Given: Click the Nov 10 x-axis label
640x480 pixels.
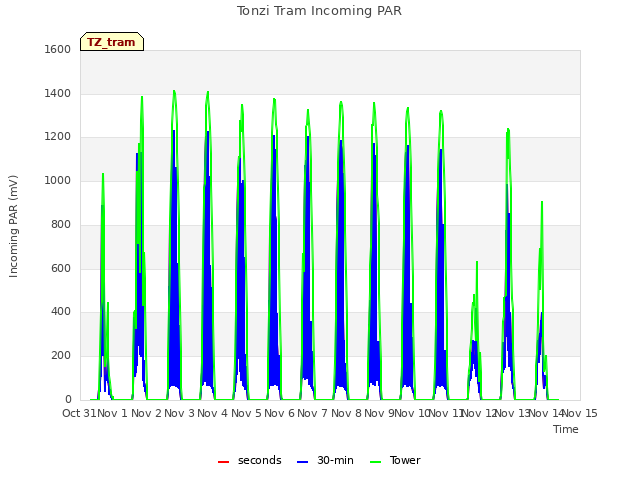Looking at the screenshot, I should [x=412, y=413].
